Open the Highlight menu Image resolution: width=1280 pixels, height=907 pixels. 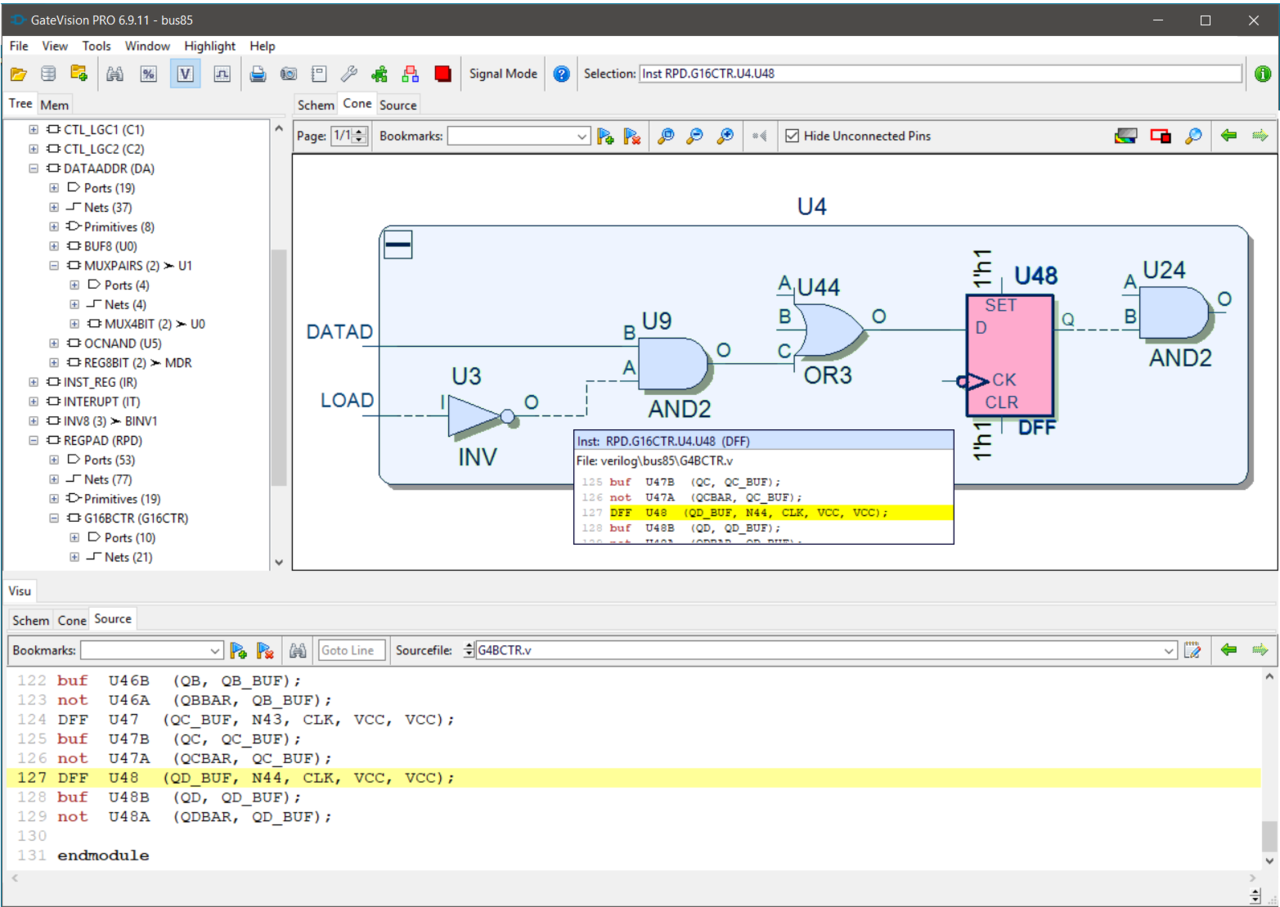coord(209,46)
